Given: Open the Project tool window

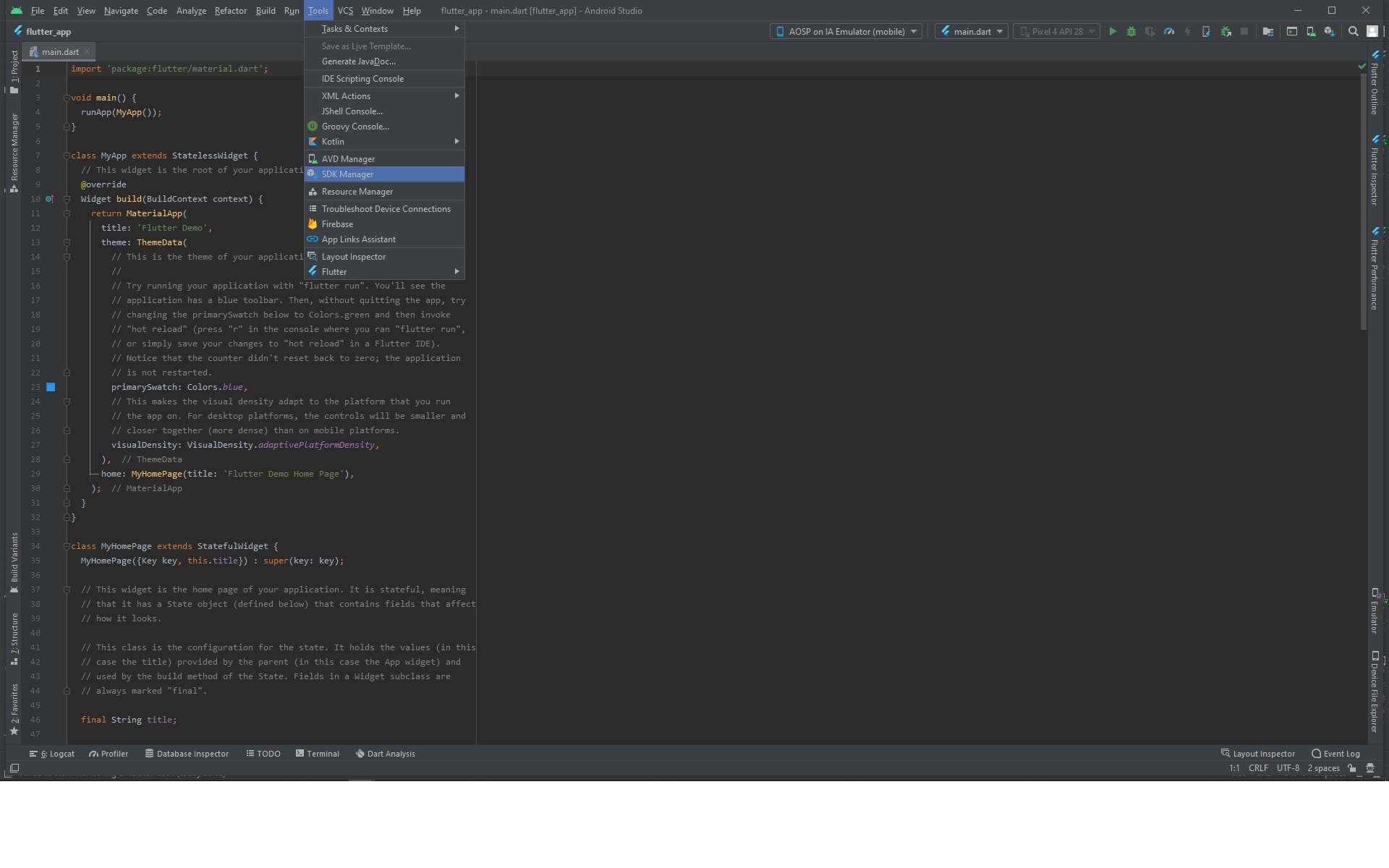Looking at the screenshot, I should (x=14, y=72).
